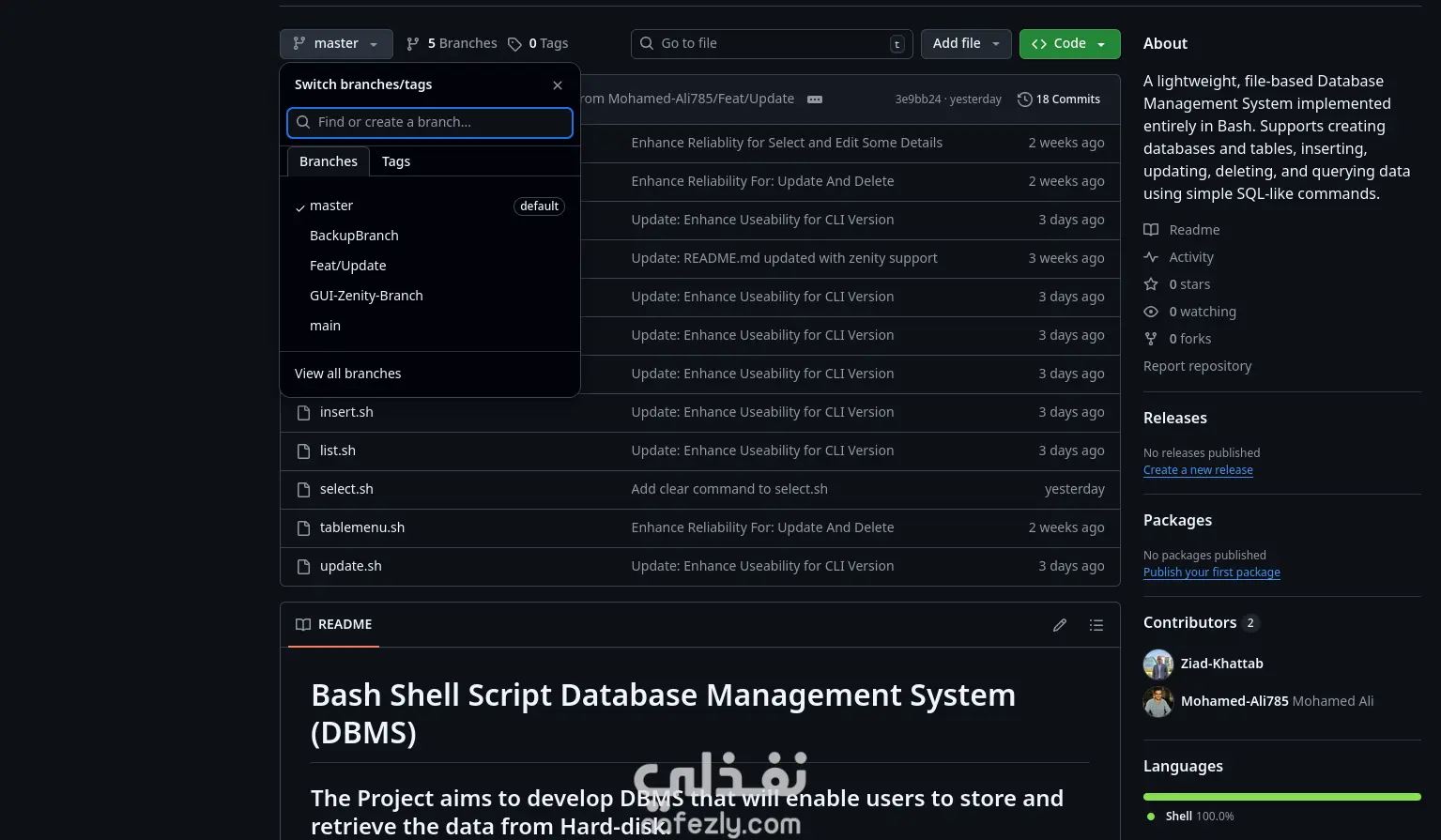This screenshot has height=840, width=1441.
Task: Select the GUI-Zenity-Branch branch
Action: click(430, 296)
